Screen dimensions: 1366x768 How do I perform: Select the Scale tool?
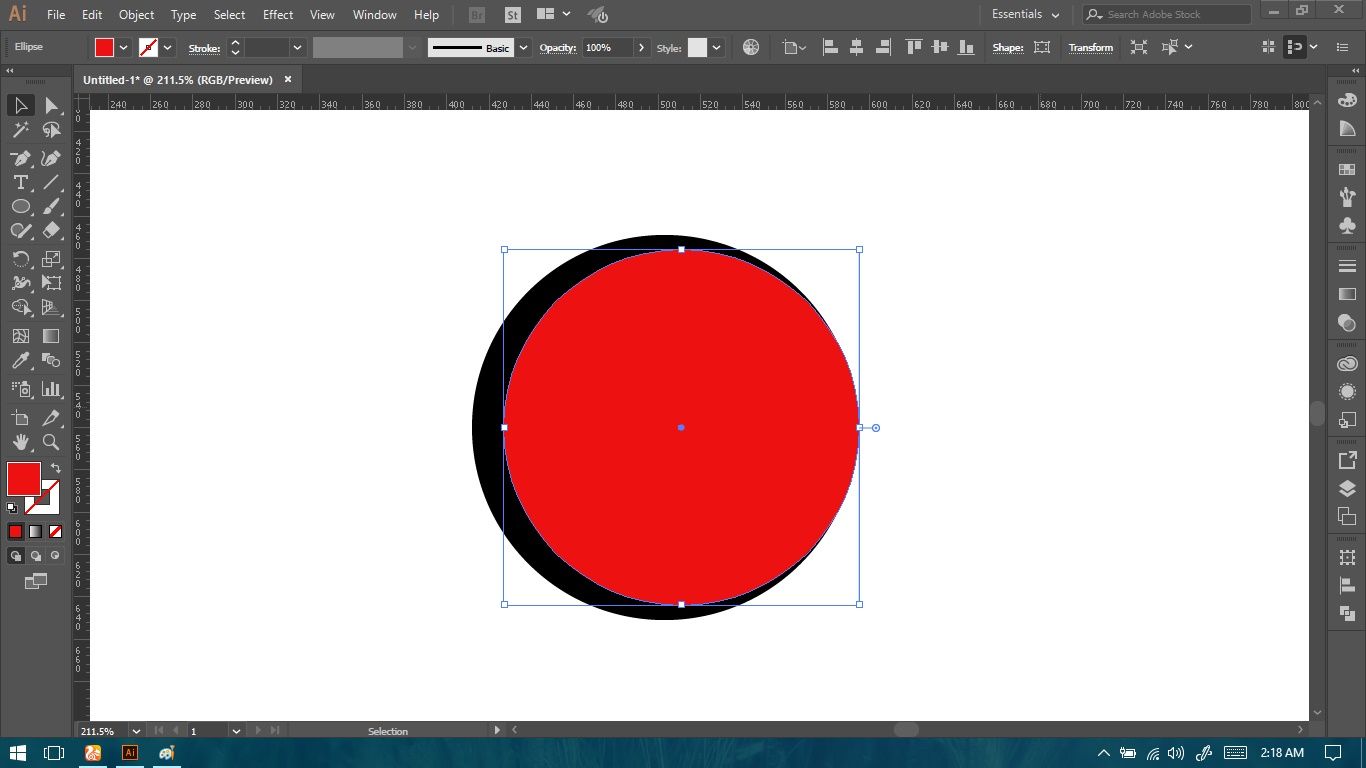[x=51, y=259]
